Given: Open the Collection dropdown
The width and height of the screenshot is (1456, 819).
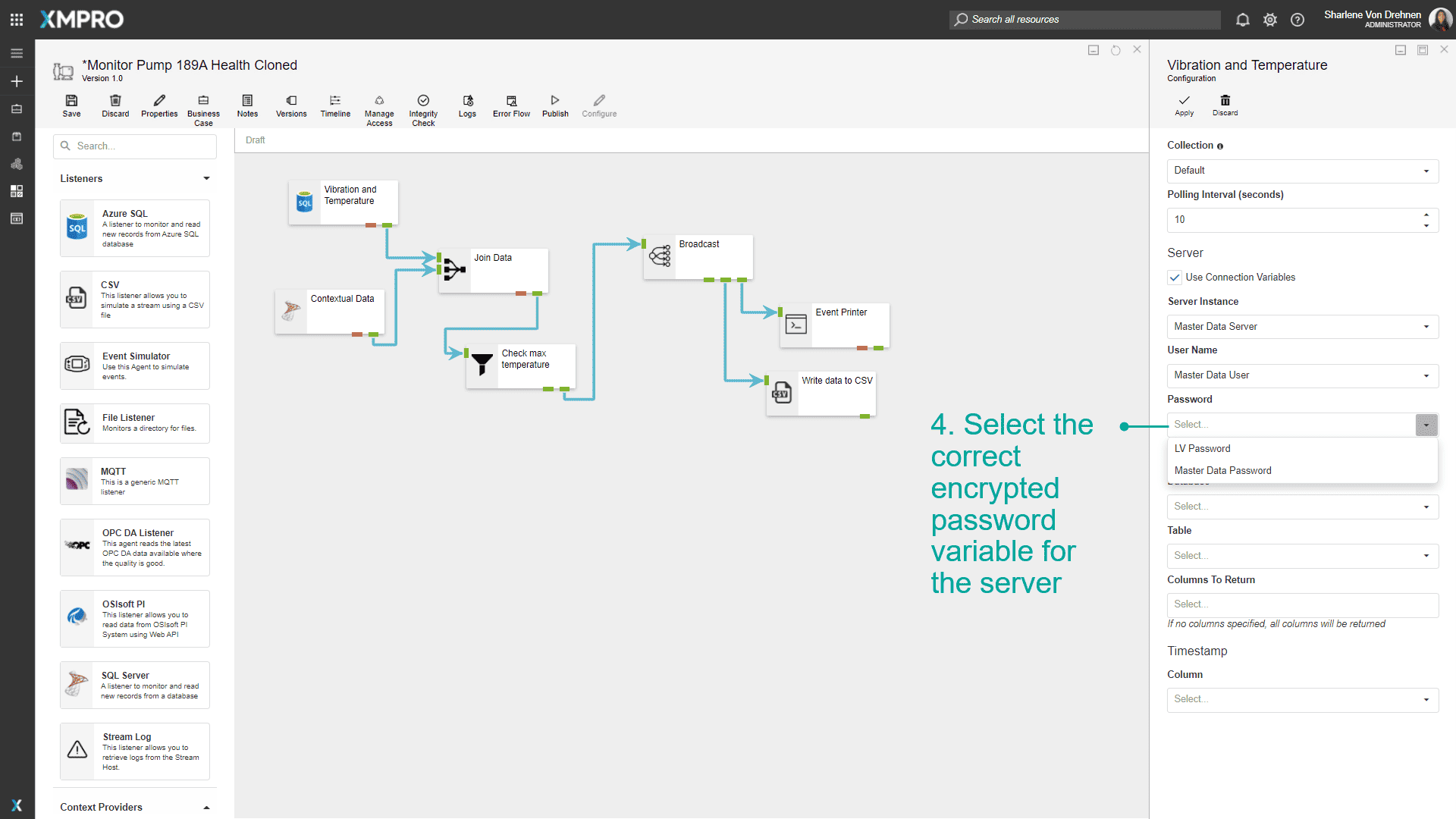Looking at the screenshot, I should tap(1302, 171).
